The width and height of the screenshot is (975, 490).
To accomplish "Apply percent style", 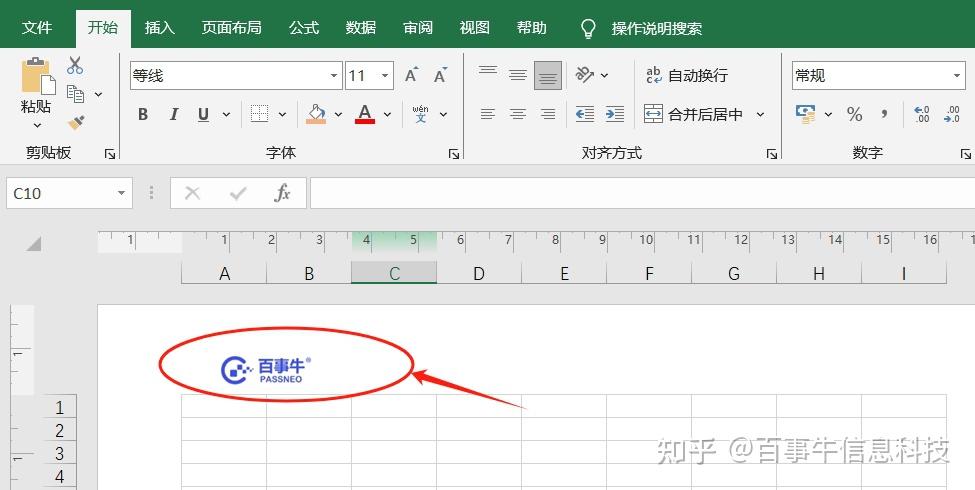I will point(854,114).
